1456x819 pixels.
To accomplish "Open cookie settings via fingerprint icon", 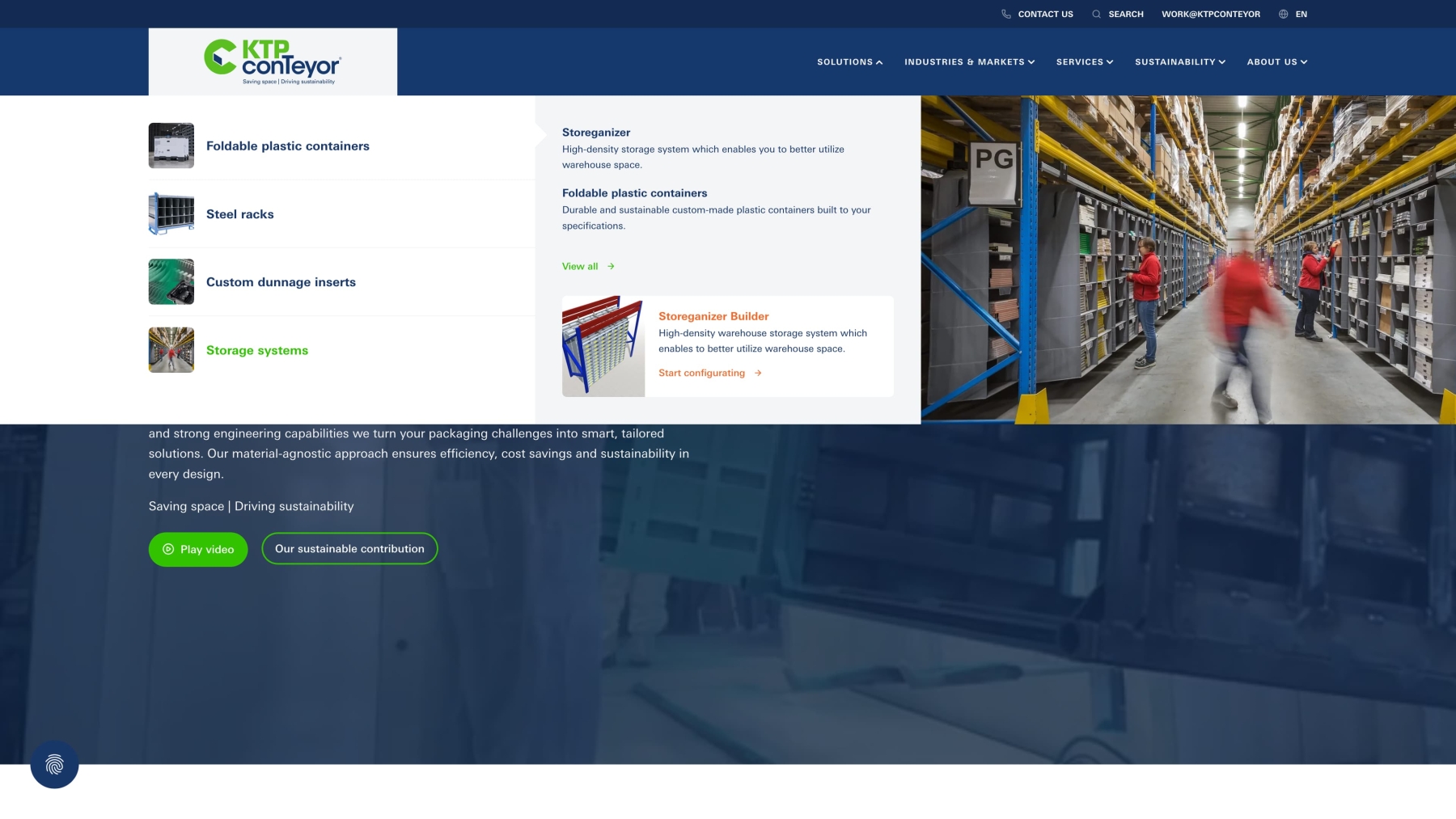I will tap(53, 764).
